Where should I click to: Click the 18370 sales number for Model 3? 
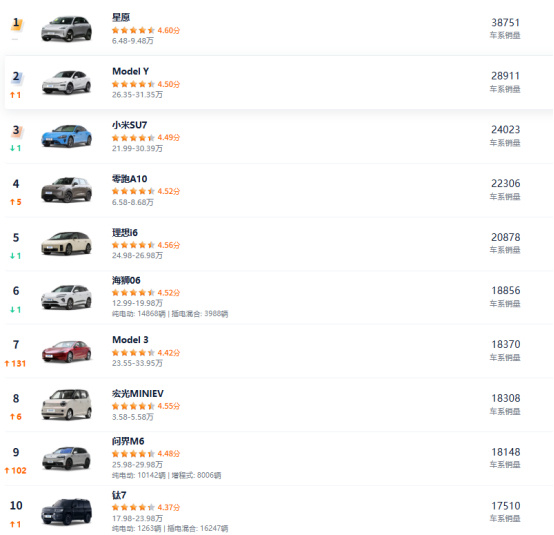coord(506,344)
